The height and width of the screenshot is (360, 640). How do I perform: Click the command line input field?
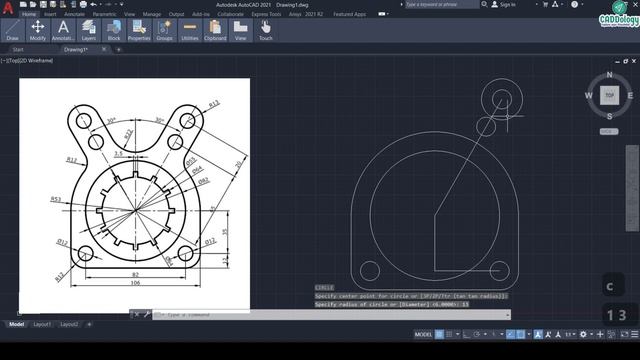331,315
